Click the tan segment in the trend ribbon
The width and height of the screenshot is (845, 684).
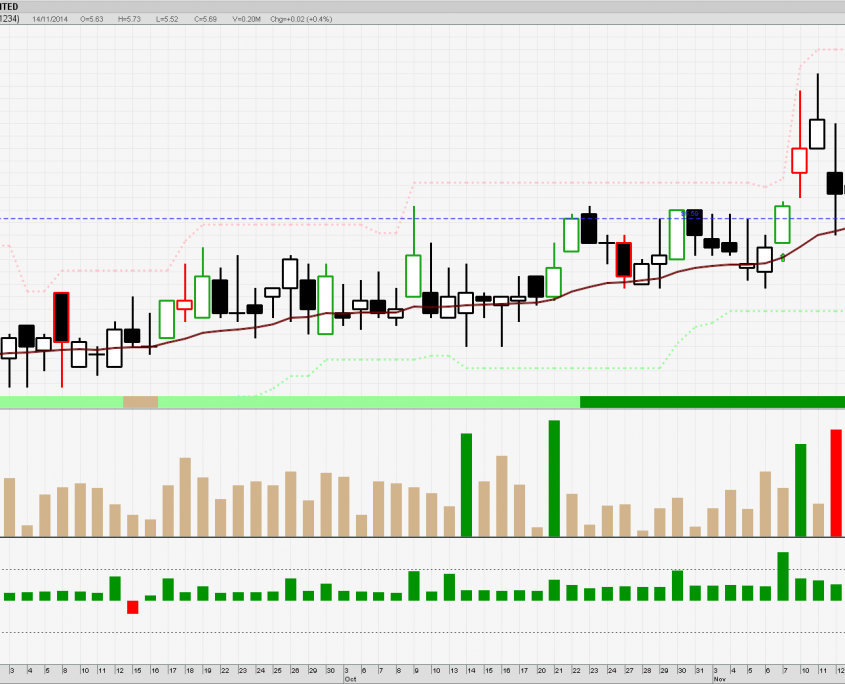click(x=140, y=402)
